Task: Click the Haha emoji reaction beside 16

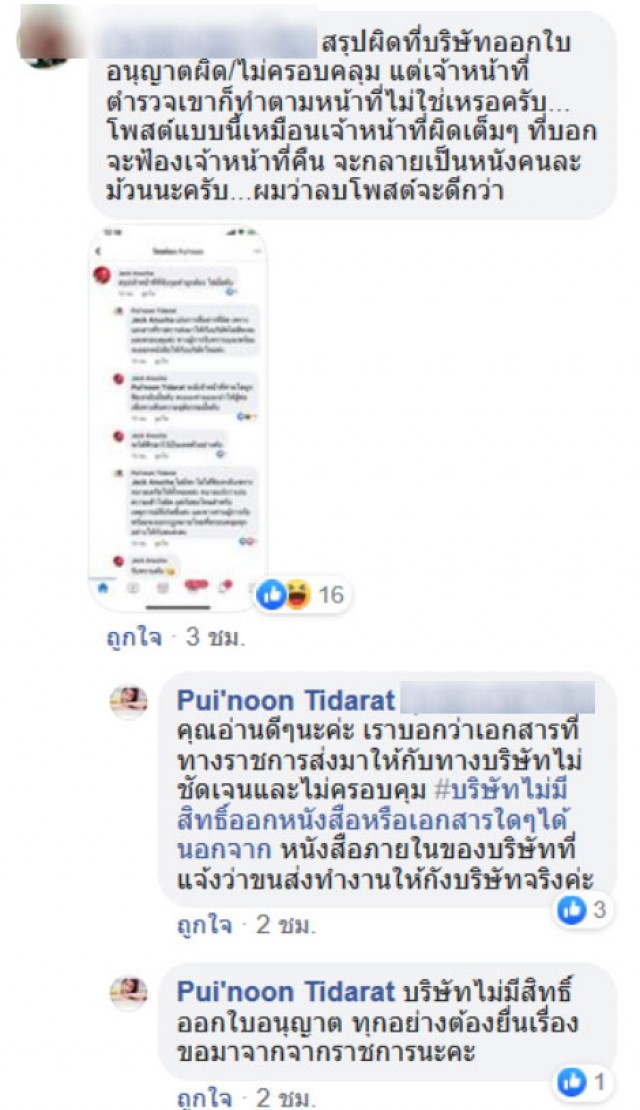Action: click(297, 595)
